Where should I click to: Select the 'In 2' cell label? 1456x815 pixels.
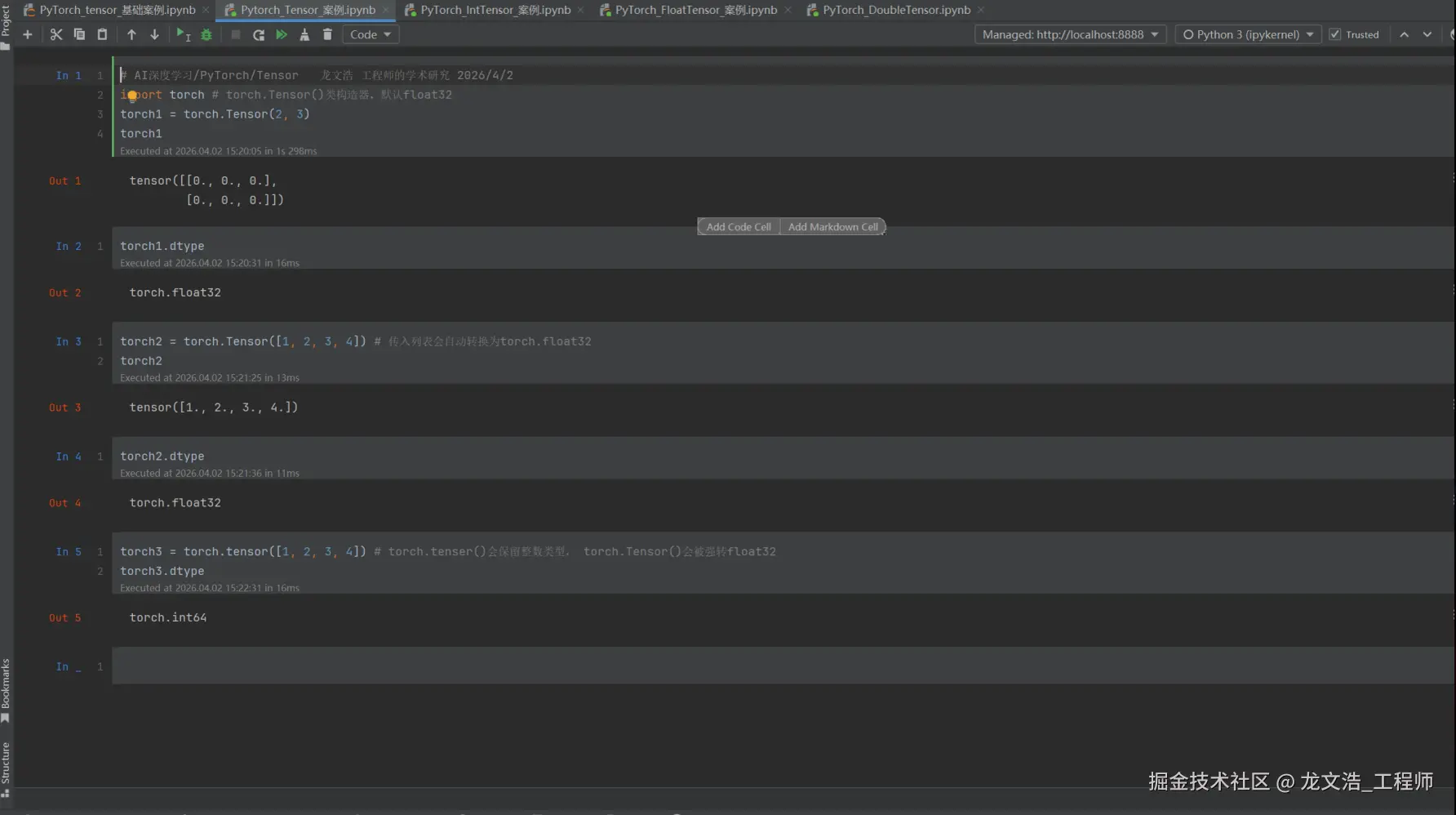[69, 246]
